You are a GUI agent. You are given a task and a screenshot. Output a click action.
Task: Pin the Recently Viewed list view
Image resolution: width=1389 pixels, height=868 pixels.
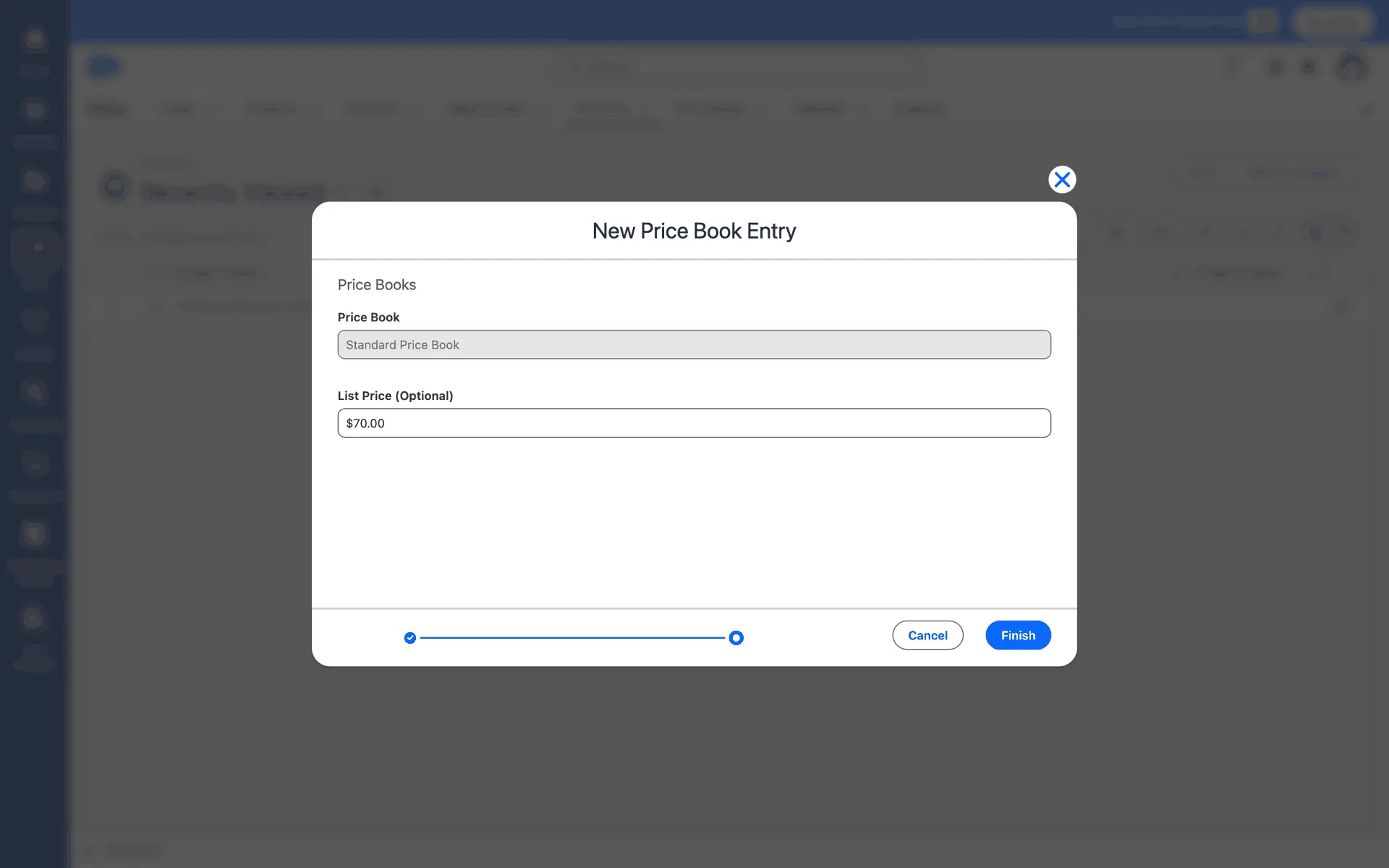click(x=375, y=192)
